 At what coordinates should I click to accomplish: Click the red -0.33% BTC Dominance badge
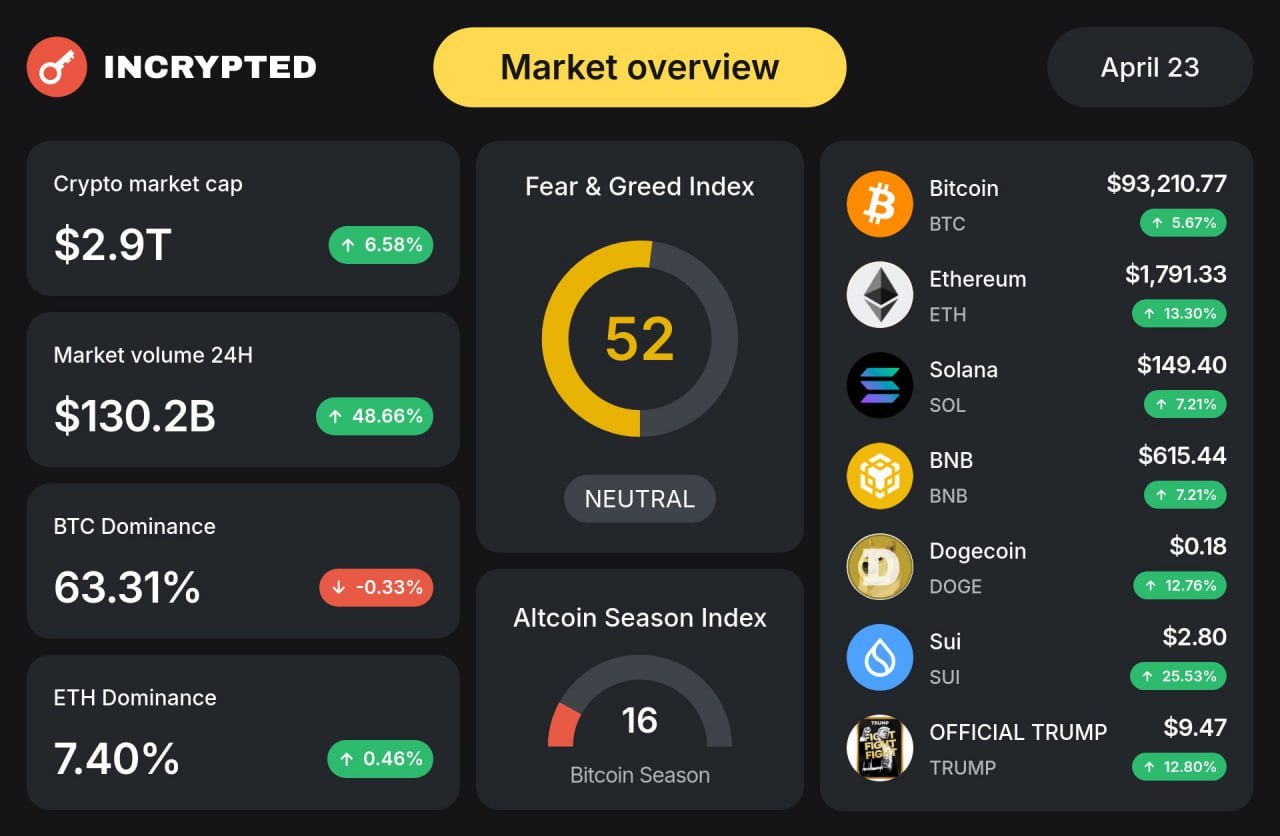376,587
